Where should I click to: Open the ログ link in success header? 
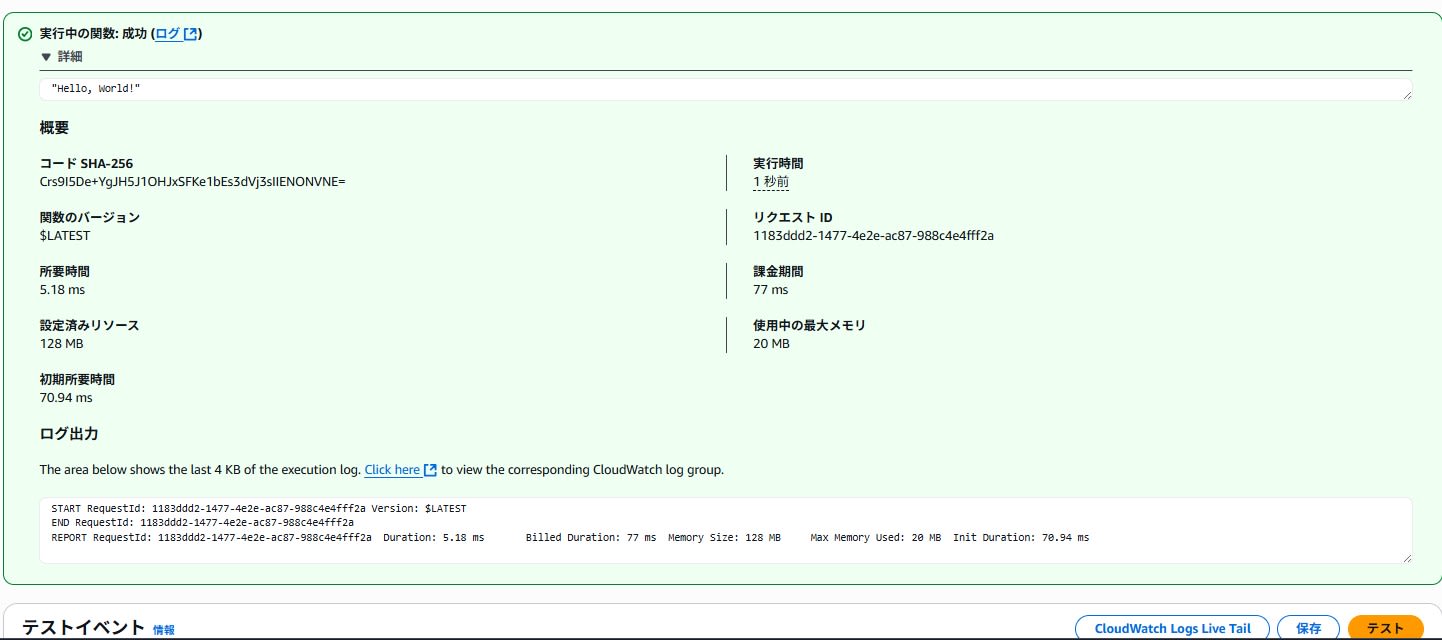[x=168, y=34]
